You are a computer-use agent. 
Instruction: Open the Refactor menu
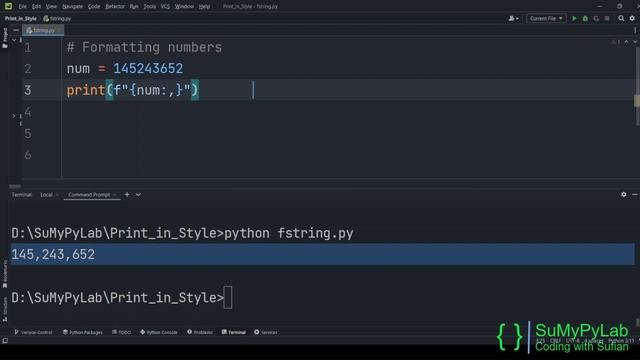click(115, 7)
